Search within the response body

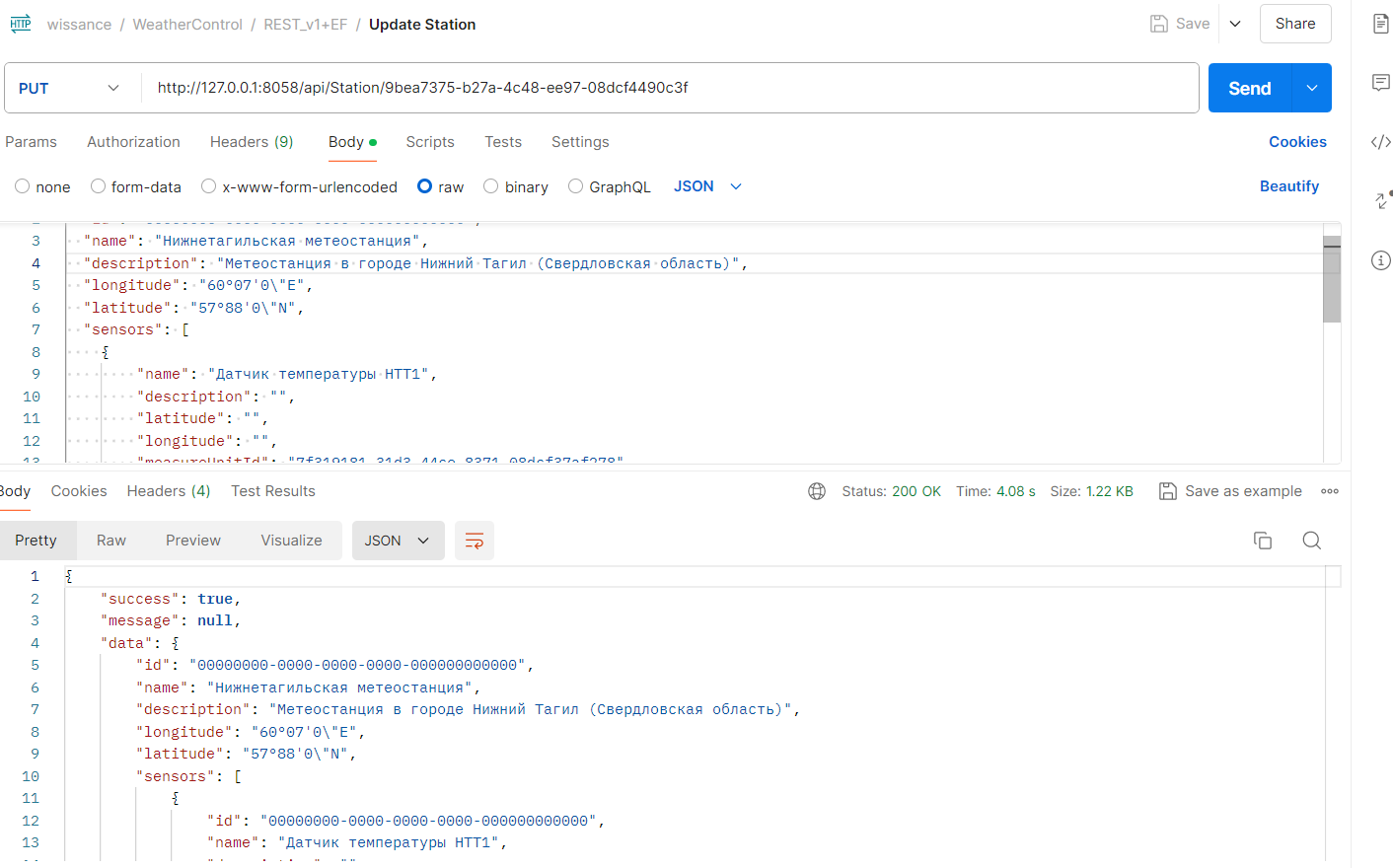pyautogui.click(x=1312, y=541)
